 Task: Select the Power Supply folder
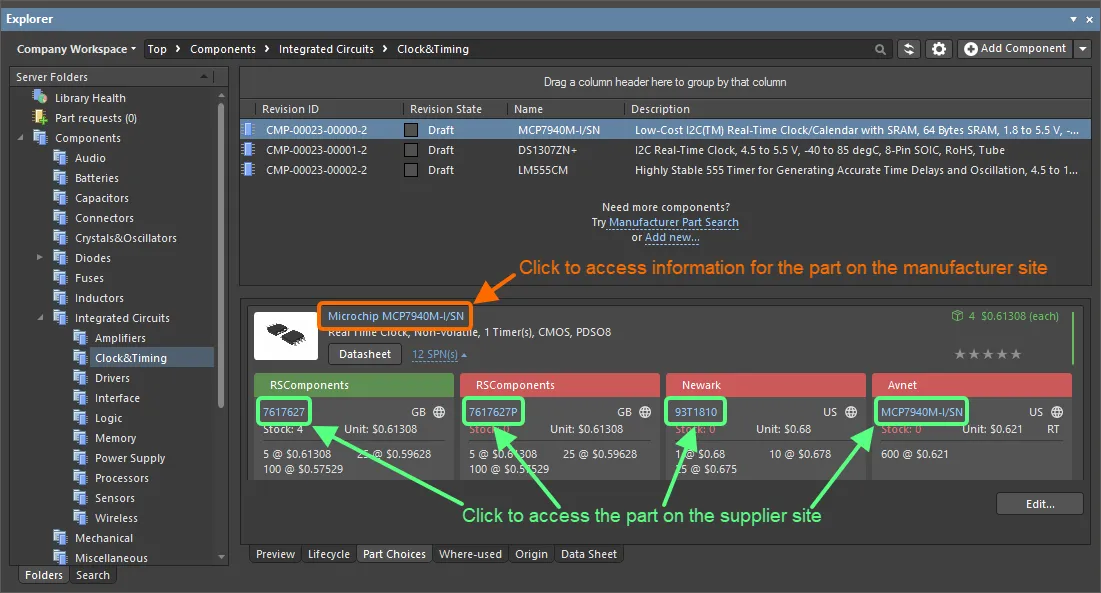tap(130, 458)
